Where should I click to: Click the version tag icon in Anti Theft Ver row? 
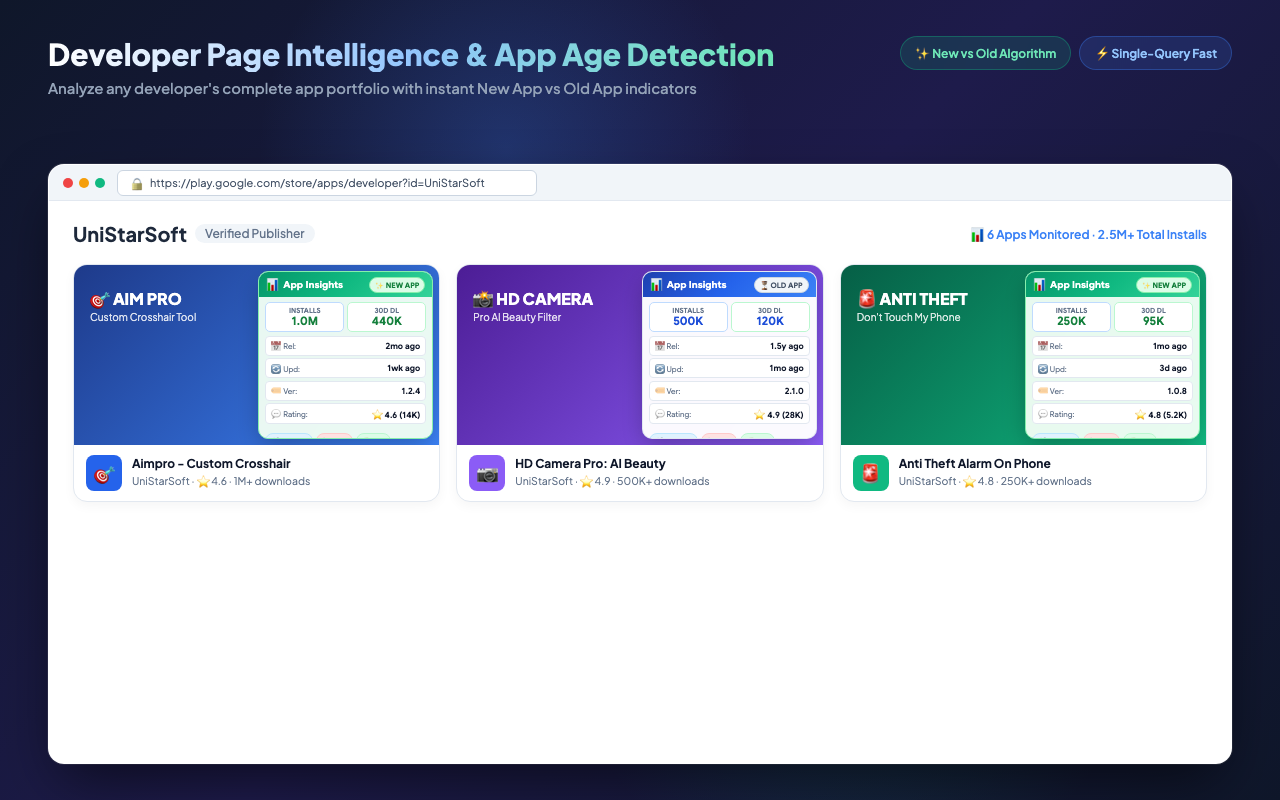tap(1042, 391)
